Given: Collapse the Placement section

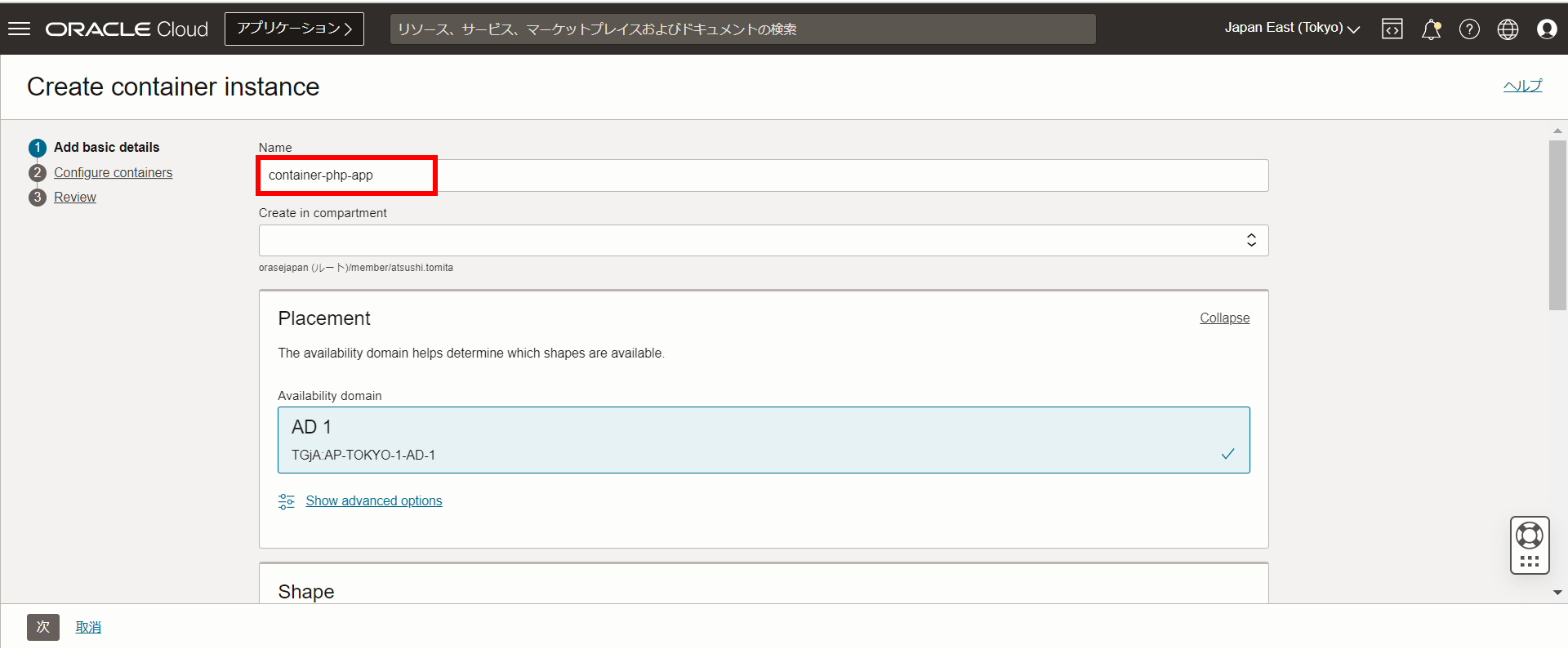Looking at the screenshot, I should click(x=1224, y=318).
